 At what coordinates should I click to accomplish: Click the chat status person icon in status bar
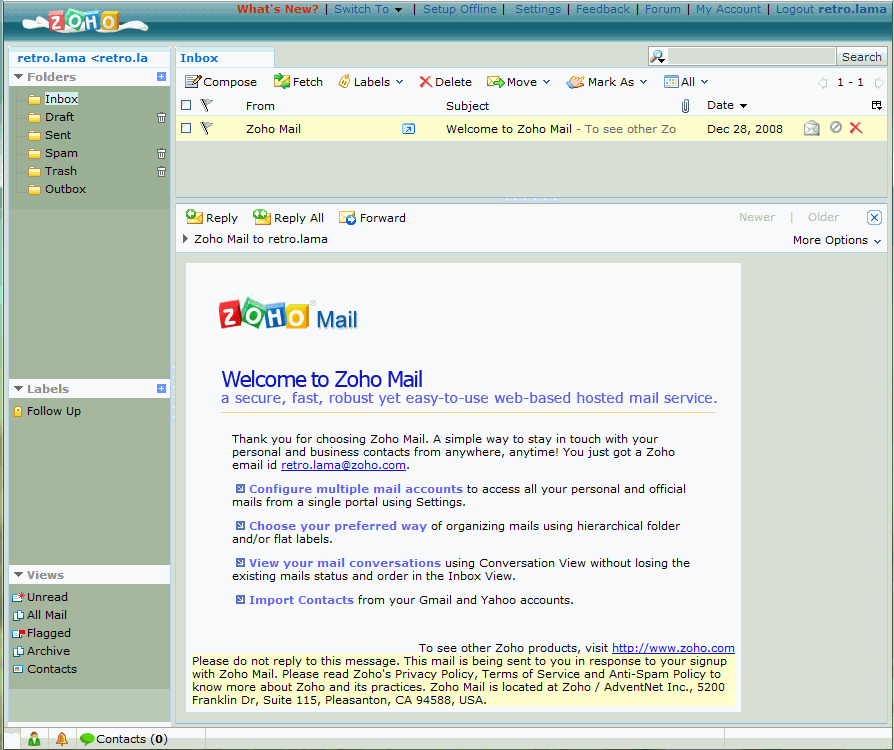(x=34, y=739)
